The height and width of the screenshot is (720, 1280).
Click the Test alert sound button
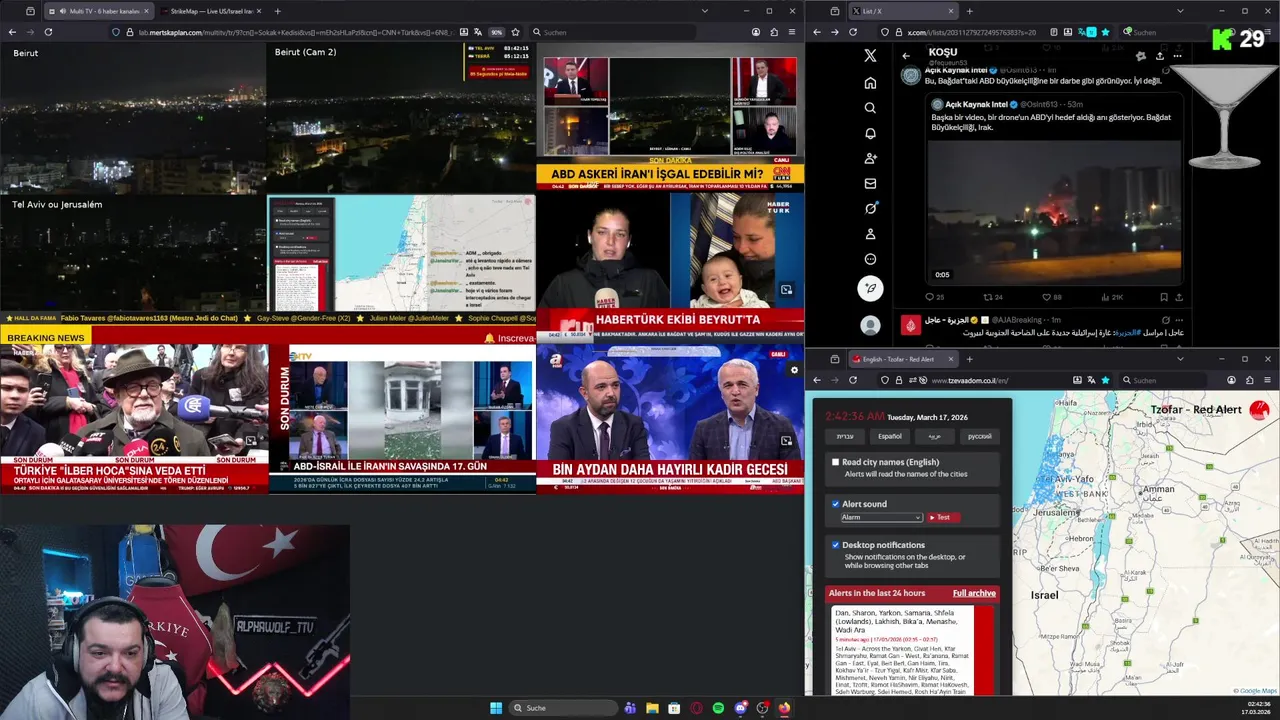[x=942, y=517]
